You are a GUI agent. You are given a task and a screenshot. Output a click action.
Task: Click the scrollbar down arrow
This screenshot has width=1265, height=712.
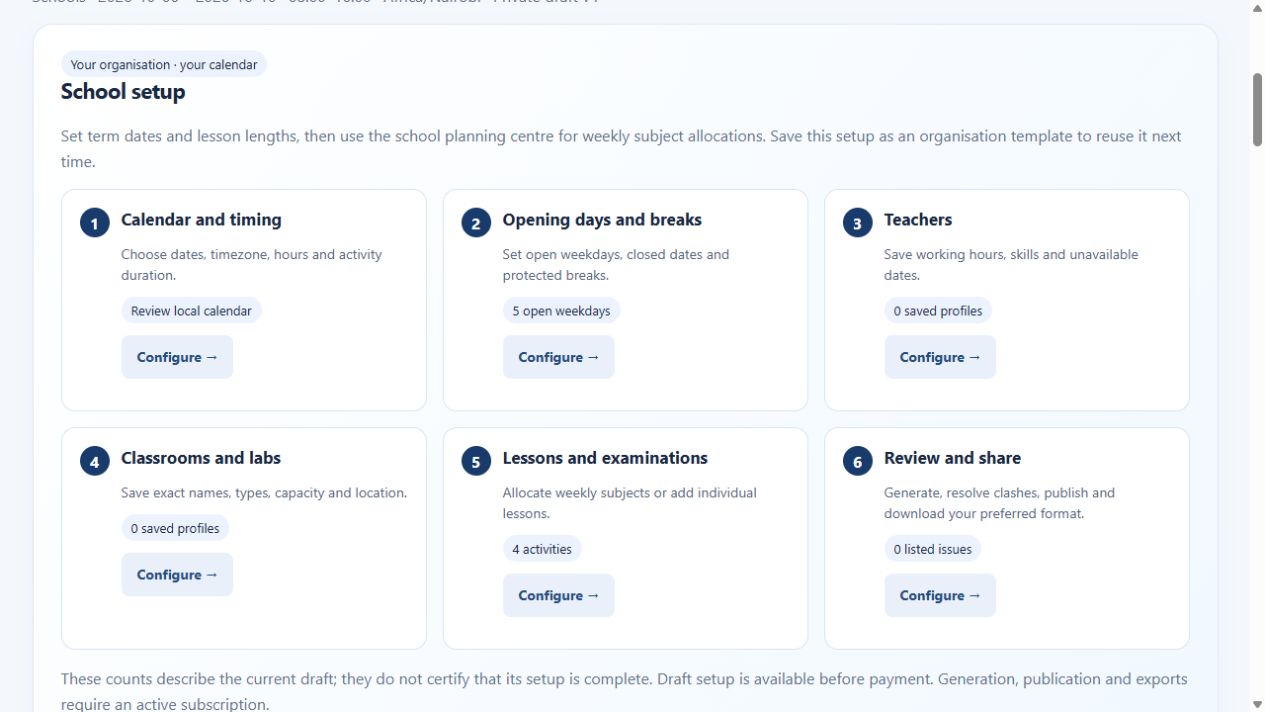point(1257,704)
